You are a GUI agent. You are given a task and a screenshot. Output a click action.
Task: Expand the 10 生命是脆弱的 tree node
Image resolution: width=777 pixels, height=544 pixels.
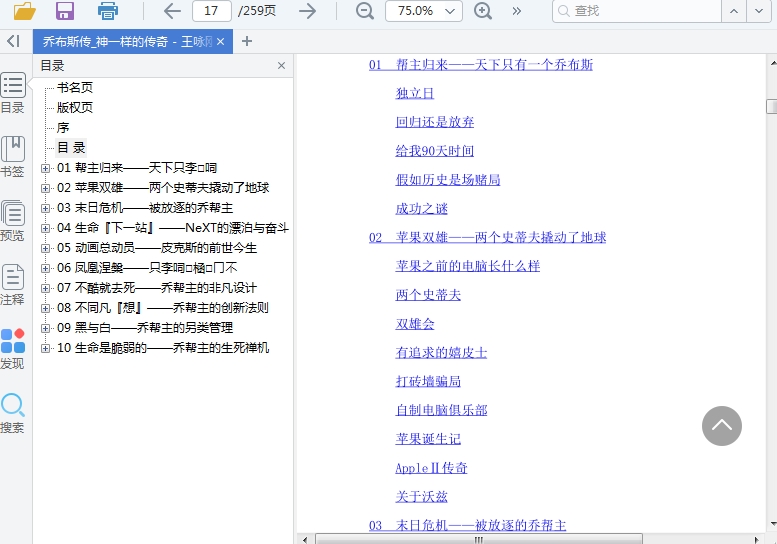point(45,348)
